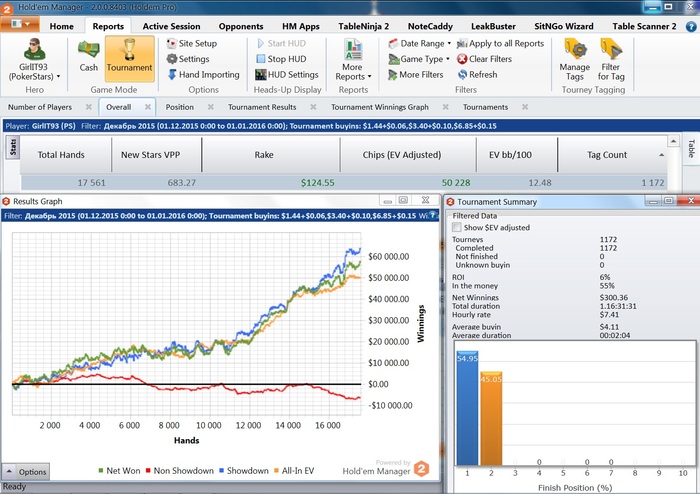
Task: Open the Settings gear option
Action: click(188, 59)
